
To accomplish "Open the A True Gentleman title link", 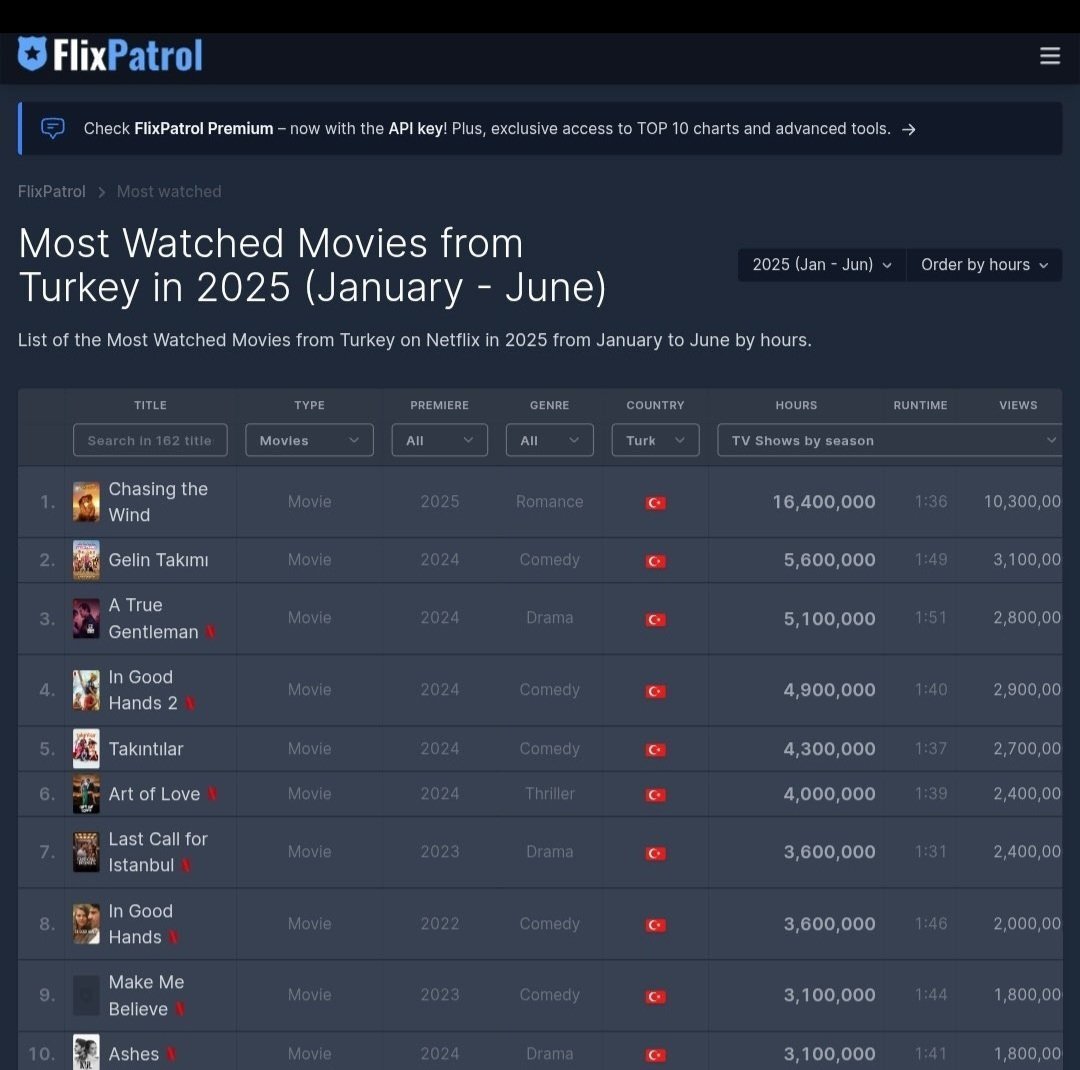I will pos(153,618).
